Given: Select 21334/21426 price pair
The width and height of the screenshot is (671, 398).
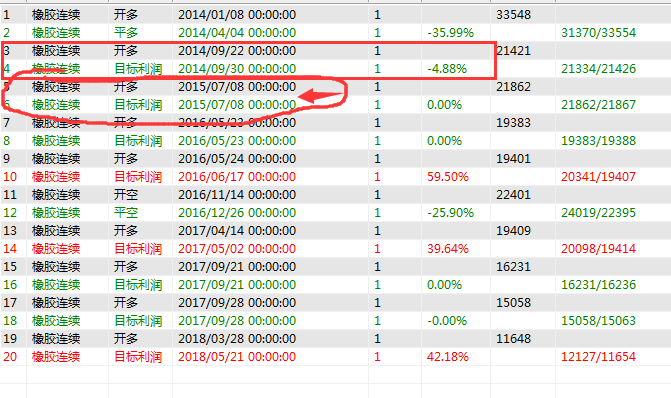Looking at the screenshot, I should click(x=598, y=69).
